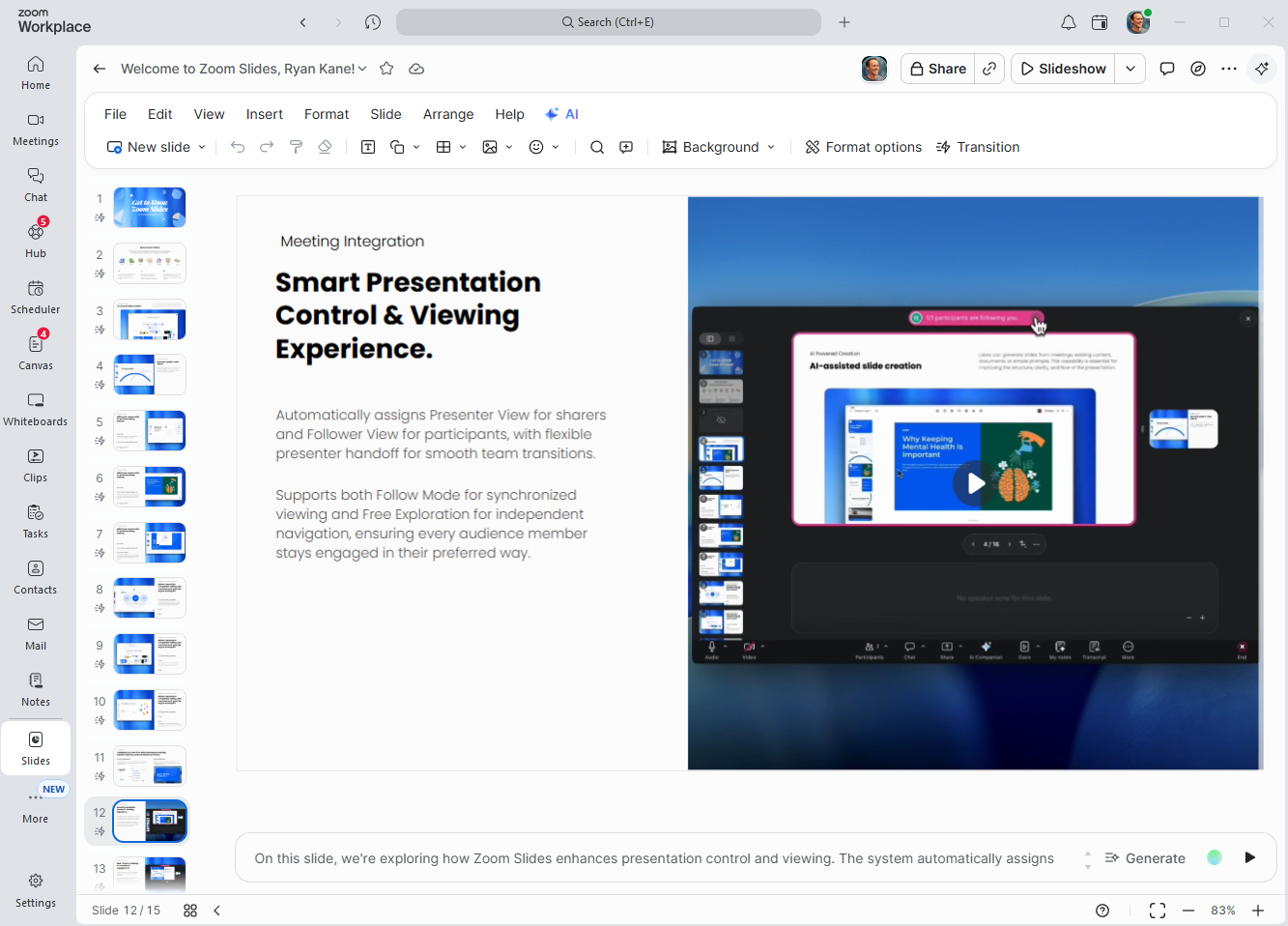Zoom out with the minus button
This screenshot has width=1288, height=926.
(1188, 911)
